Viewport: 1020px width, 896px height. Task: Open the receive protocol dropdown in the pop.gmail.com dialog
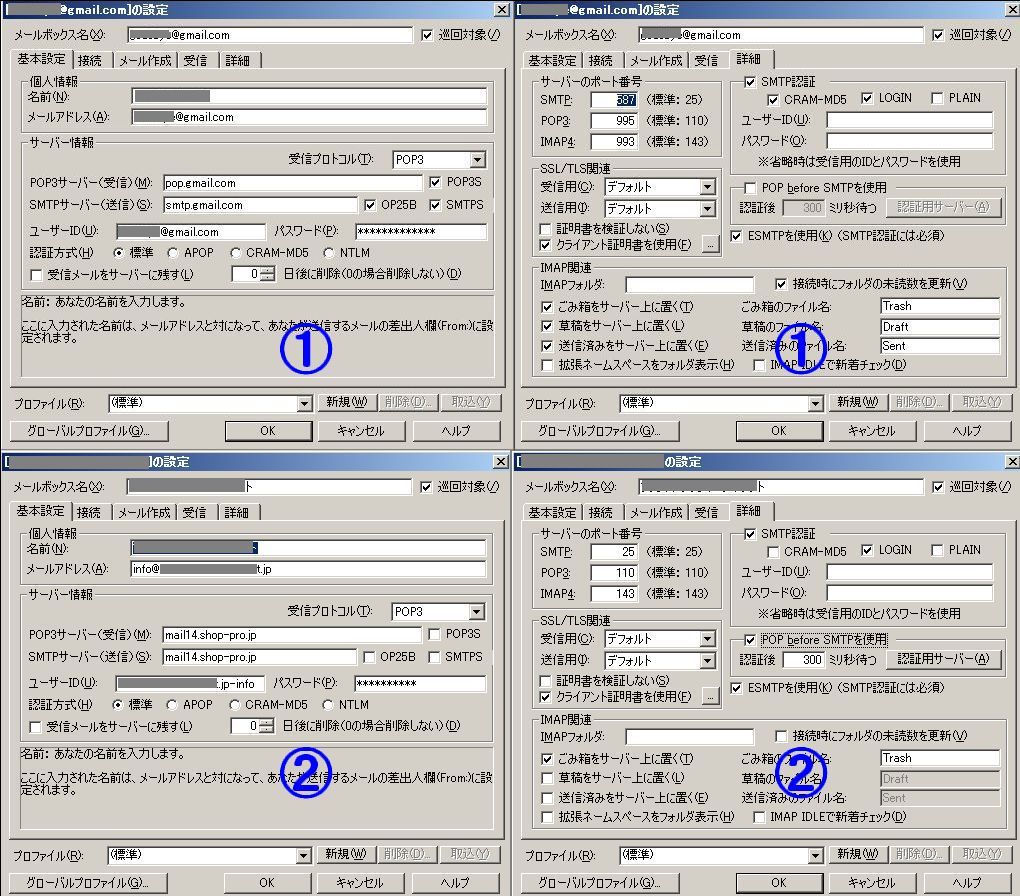(x=476, y=160)
